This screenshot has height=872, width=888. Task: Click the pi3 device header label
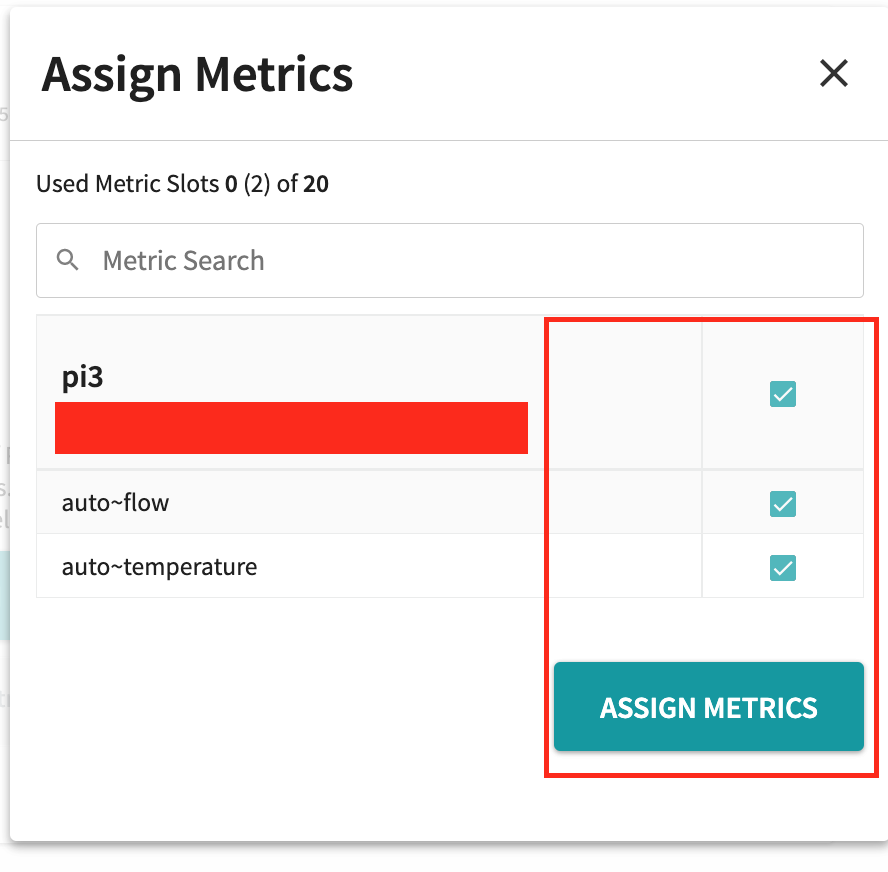click(x=83, y=378)
